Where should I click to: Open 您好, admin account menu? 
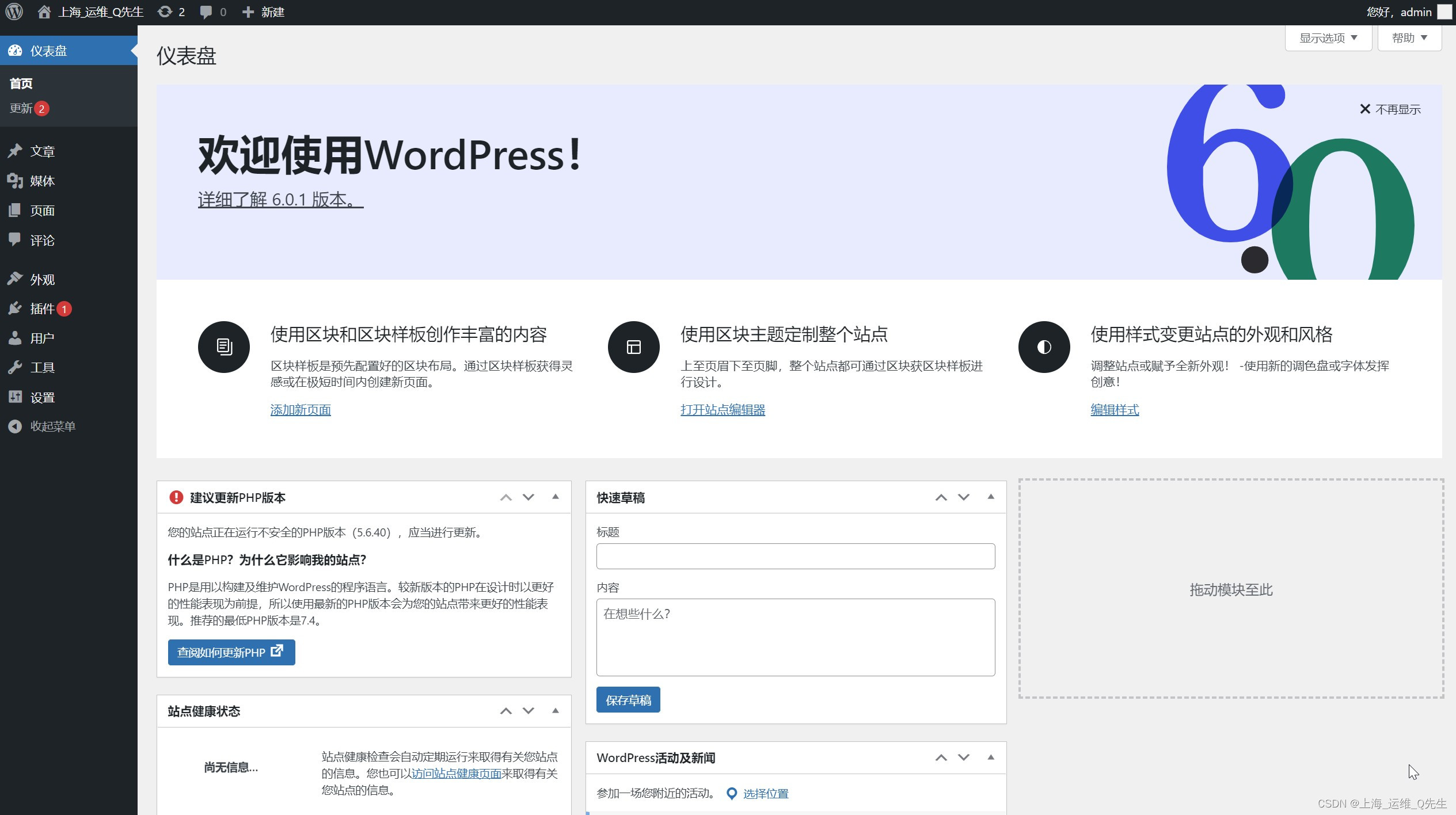pos(1399,12)
